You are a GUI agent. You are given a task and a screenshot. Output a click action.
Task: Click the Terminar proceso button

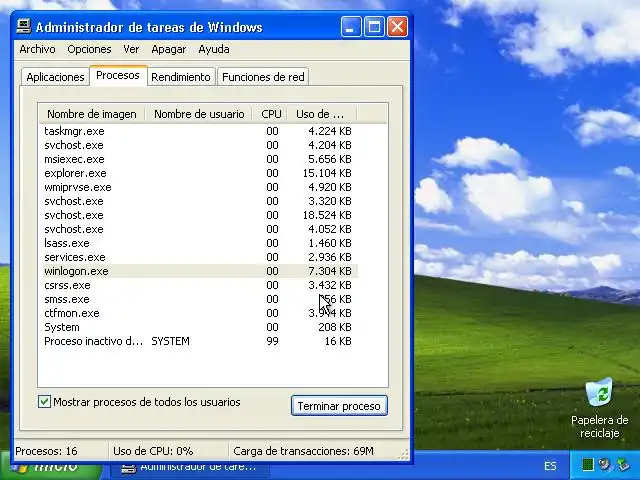click(339, 406)
